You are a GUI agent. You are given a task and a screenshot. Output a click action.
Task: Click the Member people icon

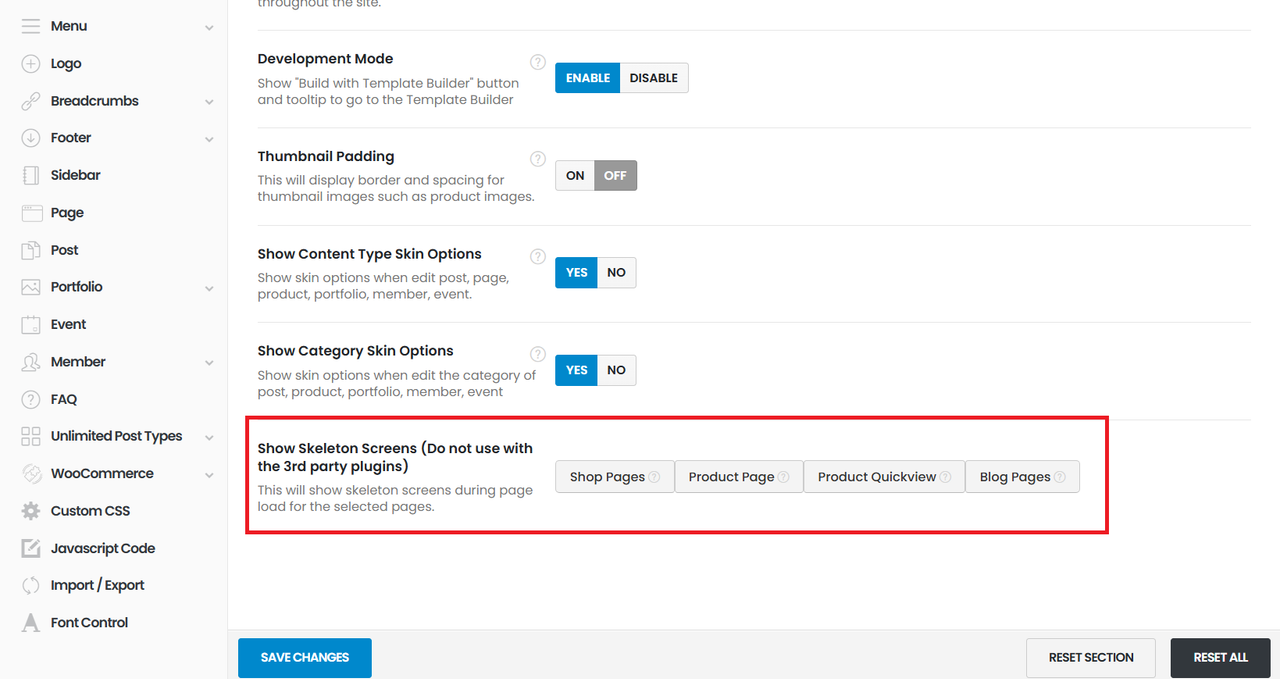(31, 362)
